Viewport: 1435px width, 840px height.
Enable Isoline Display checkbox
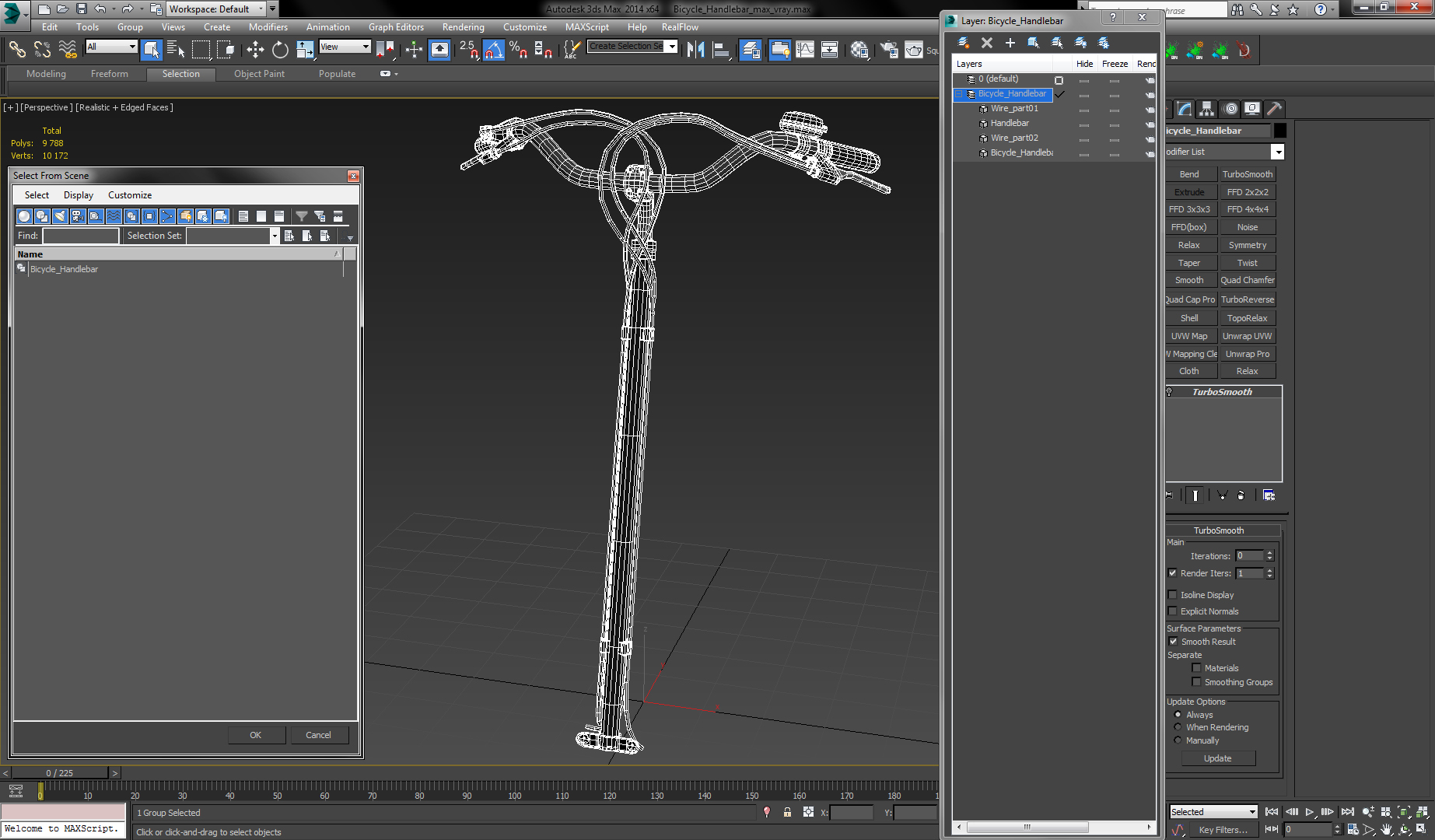click(1172, 595)
